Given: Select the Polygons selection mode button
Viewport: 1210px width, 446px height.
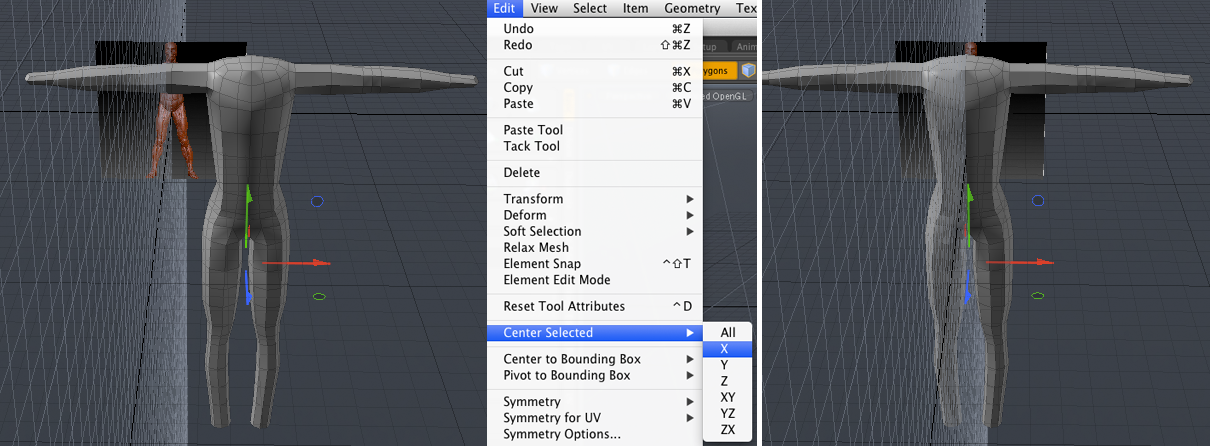Looking at the screenshot, I should coord(717,71).
